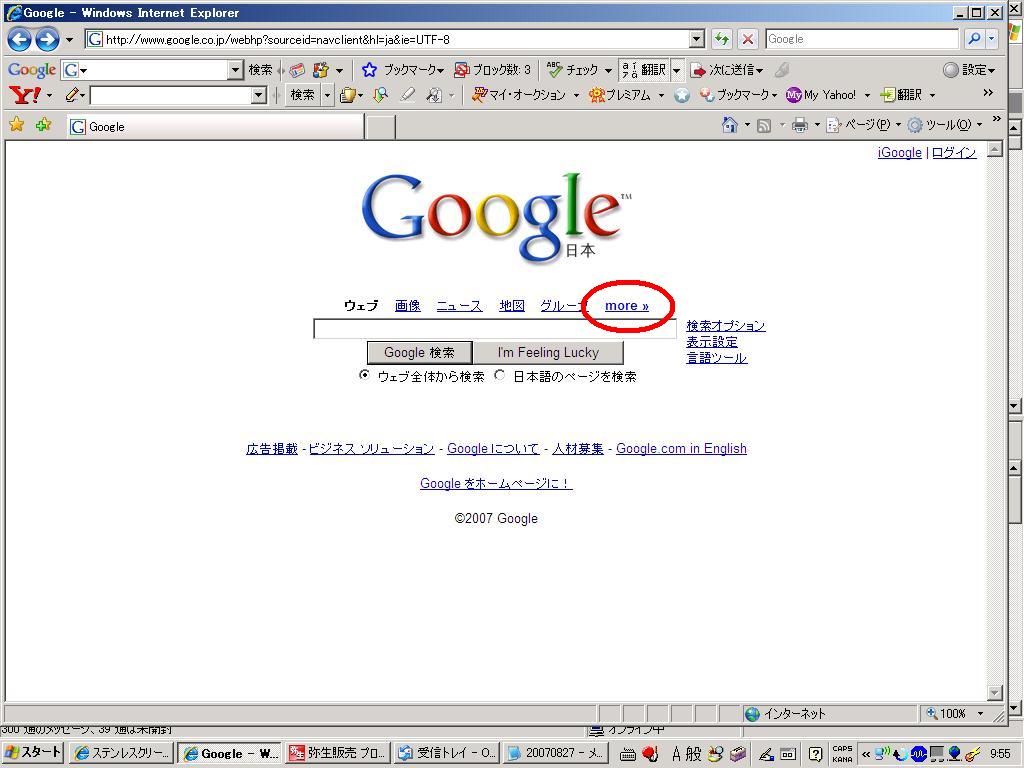Open the ニュース news link
This screenshot has width=1024, height=768.
click(459, 306)
